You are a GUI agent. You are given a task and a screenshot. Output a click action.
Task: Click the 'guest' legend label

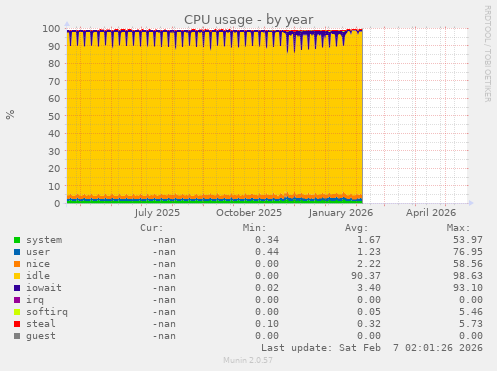pos(41,336)
